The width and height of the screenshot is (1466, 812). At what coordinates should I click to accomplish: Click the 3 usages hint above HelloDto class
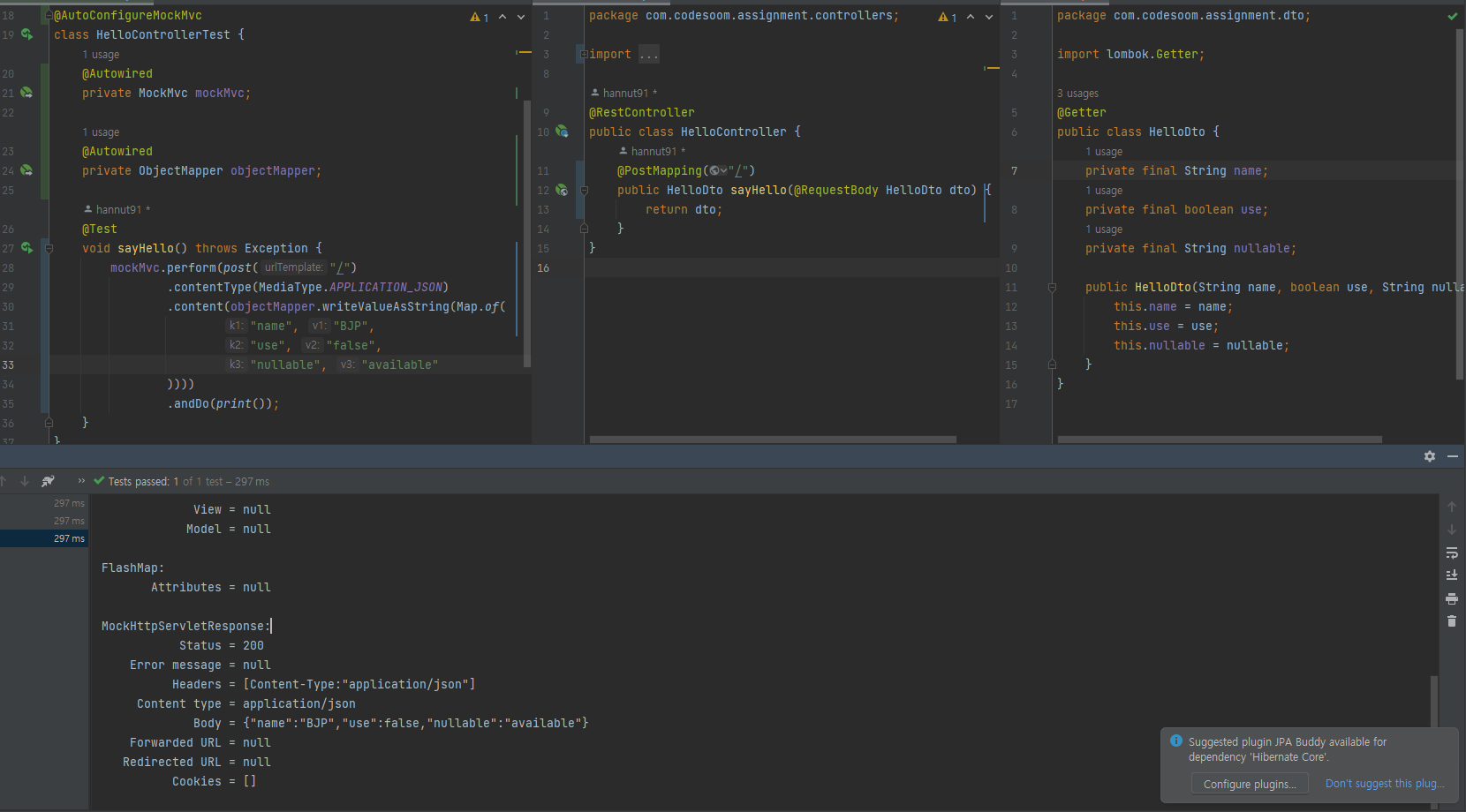1077,94
